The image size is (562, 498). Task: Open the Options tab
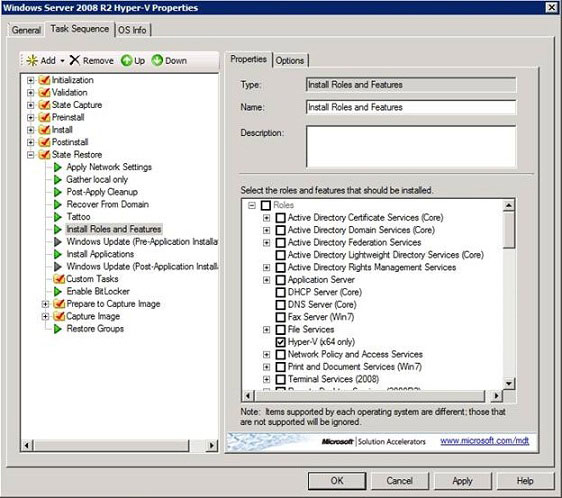point(290,60)
